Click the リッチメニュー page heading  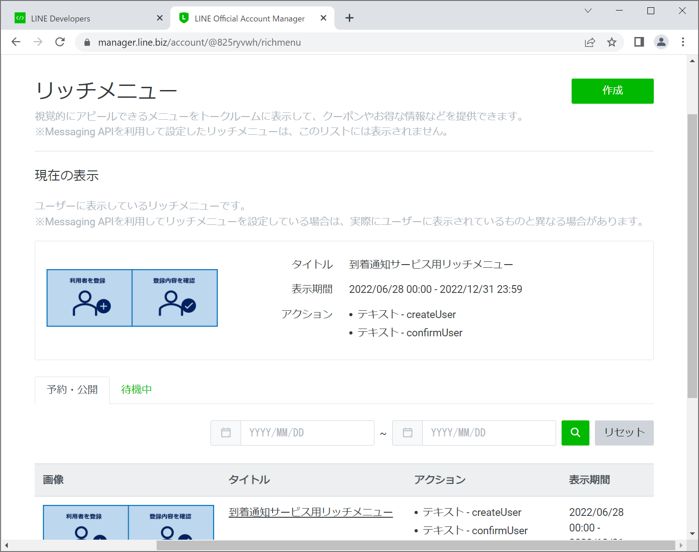click(x=107, y=91)
